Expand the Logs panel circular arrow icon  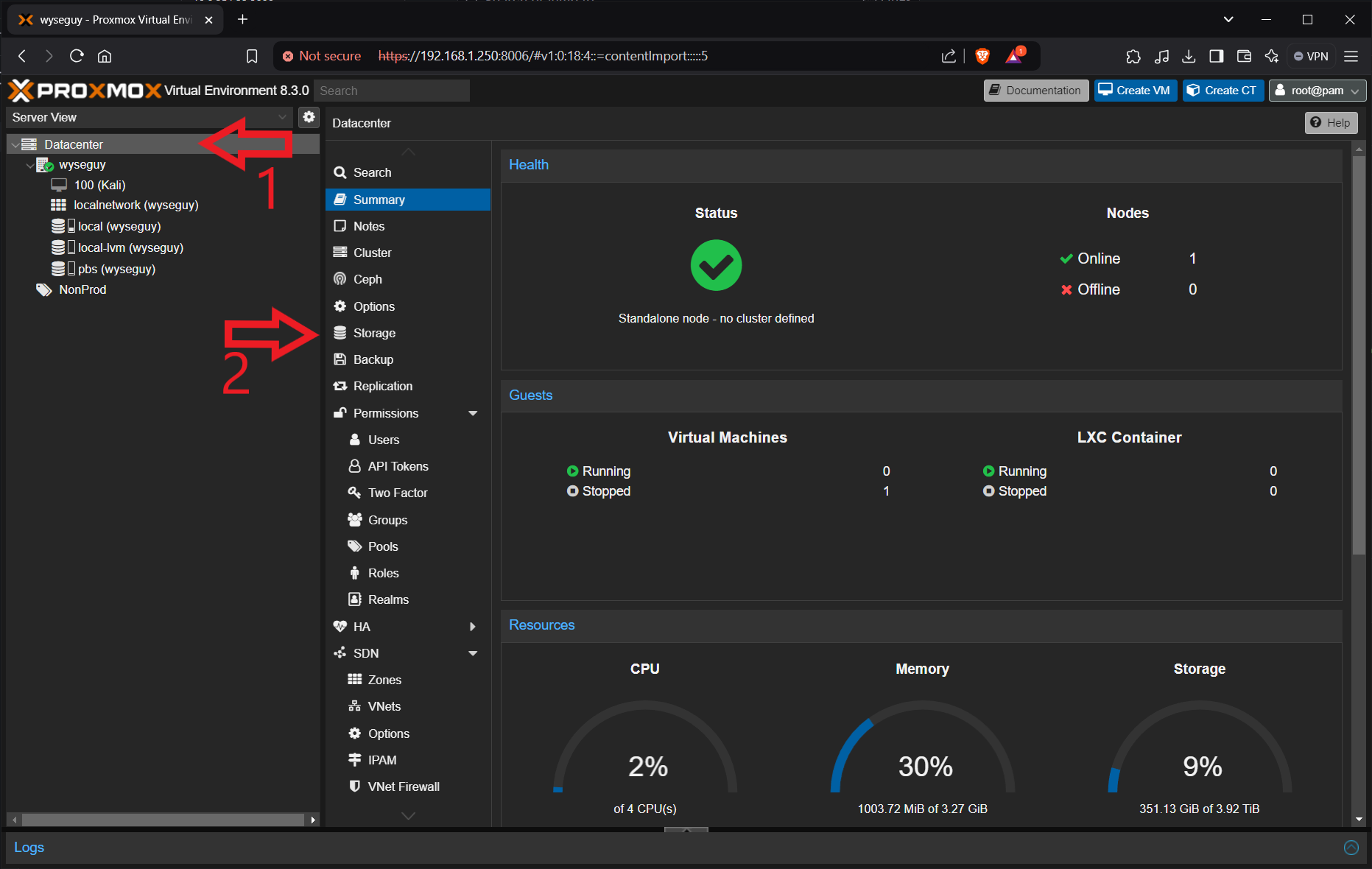pos(1351,848)
